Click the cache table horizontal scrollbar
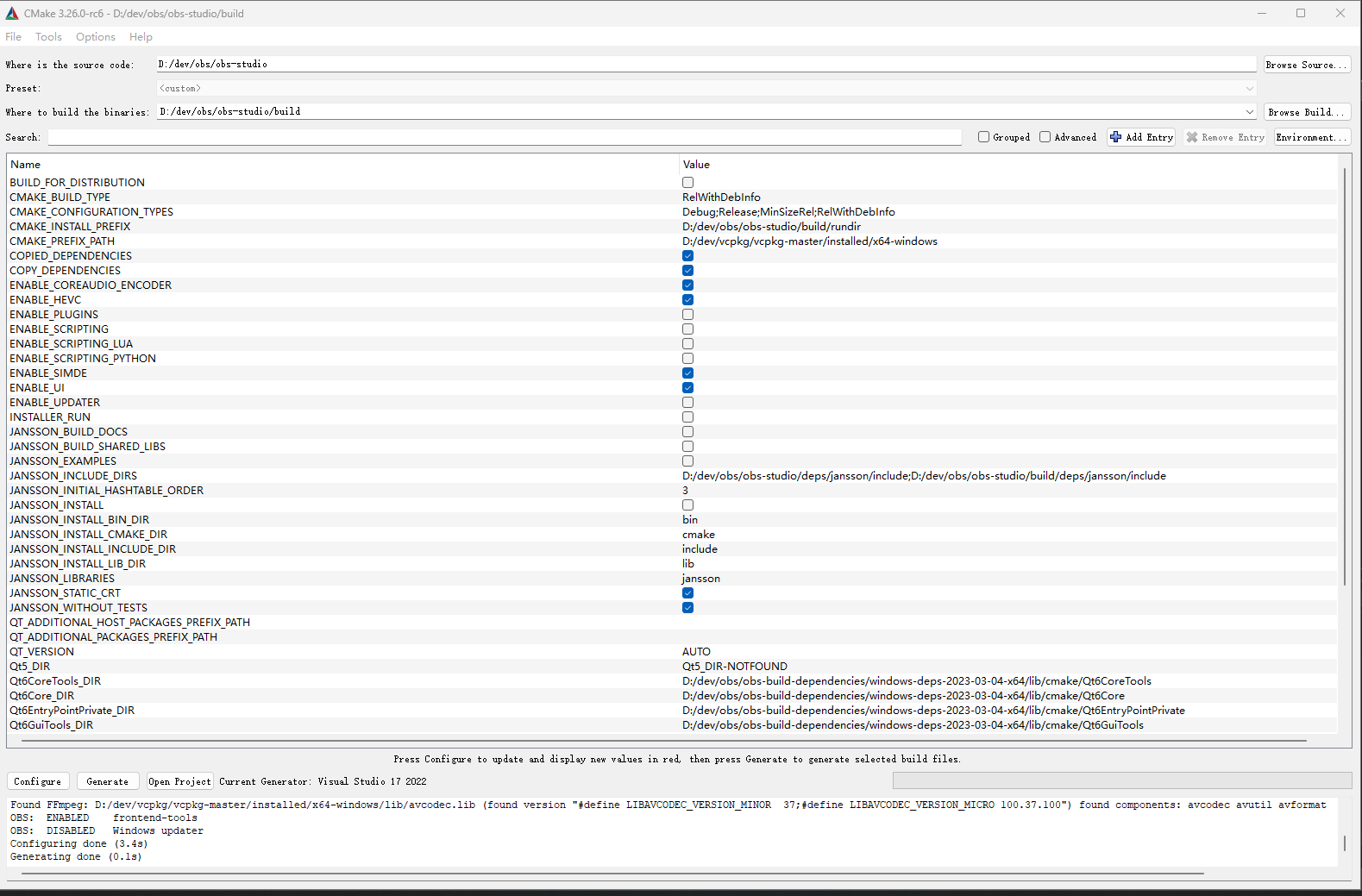The height and width of the screenshot is (896, 1362). pos(663,740)
